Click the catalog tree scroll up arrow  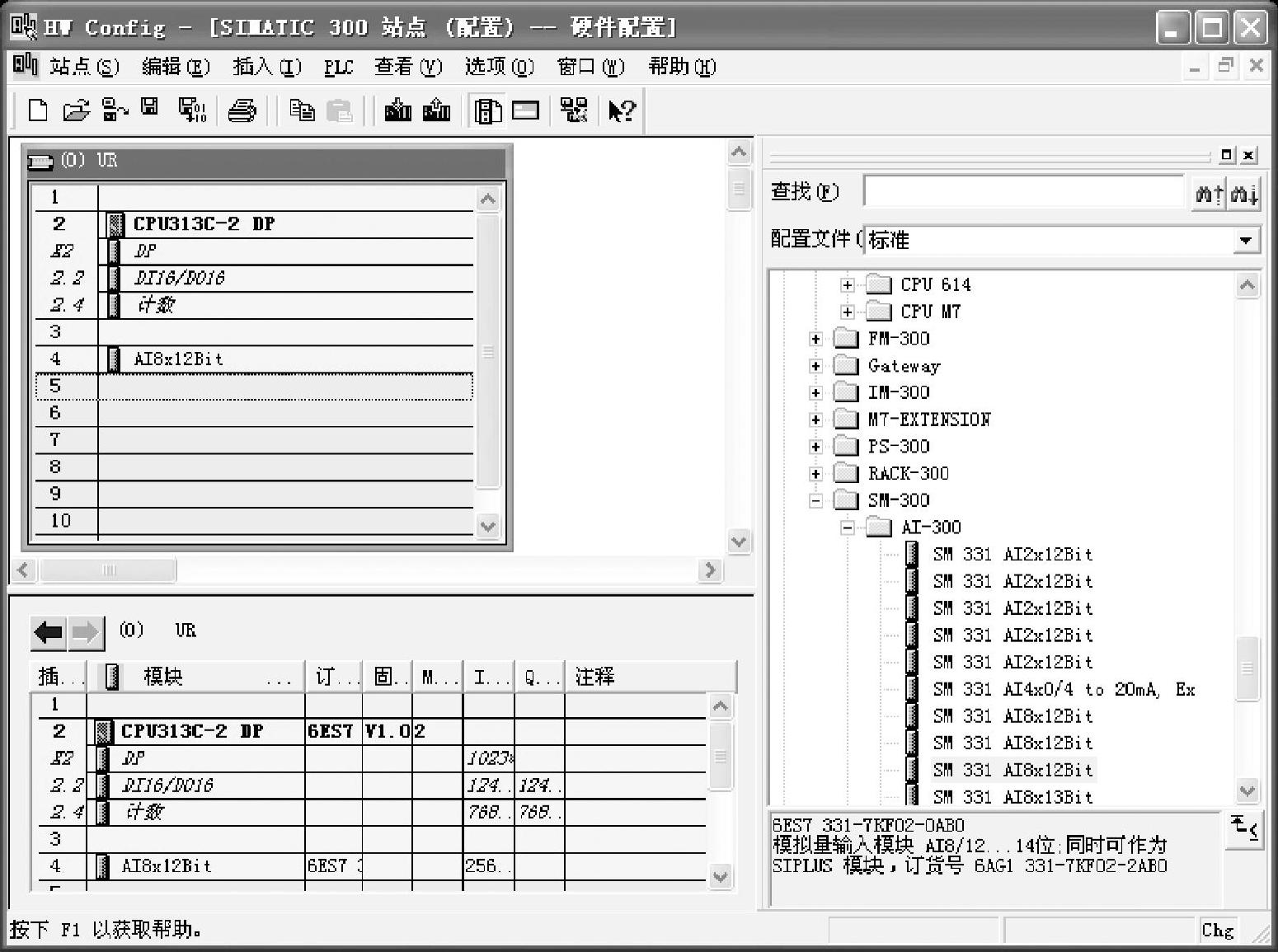(1247, 286)
